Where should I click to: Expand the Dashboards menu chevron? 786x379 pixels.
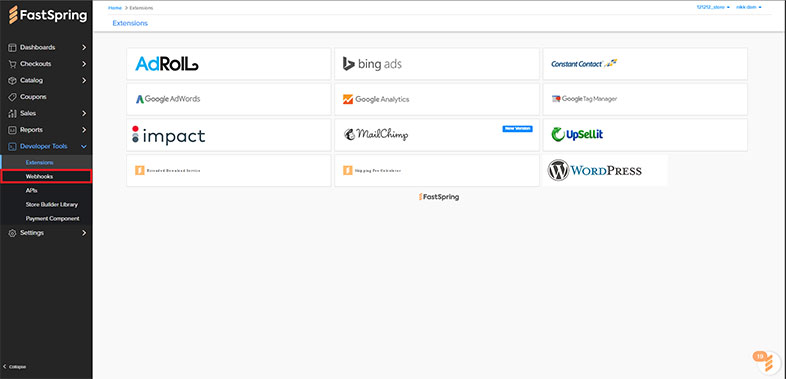[x=84, y=48]
